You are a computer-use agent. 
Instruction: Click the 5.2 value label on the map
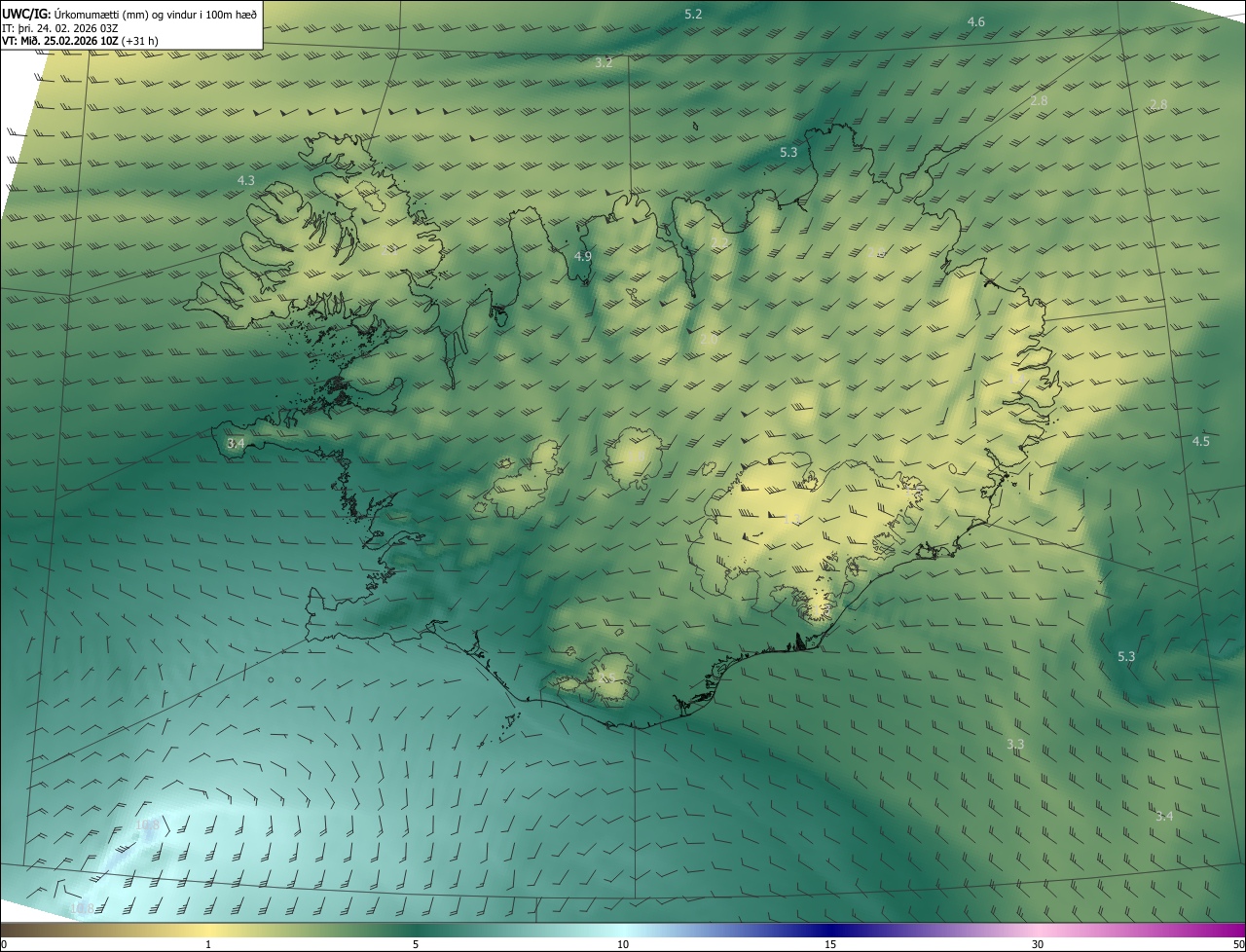click(x=693, y=15)
